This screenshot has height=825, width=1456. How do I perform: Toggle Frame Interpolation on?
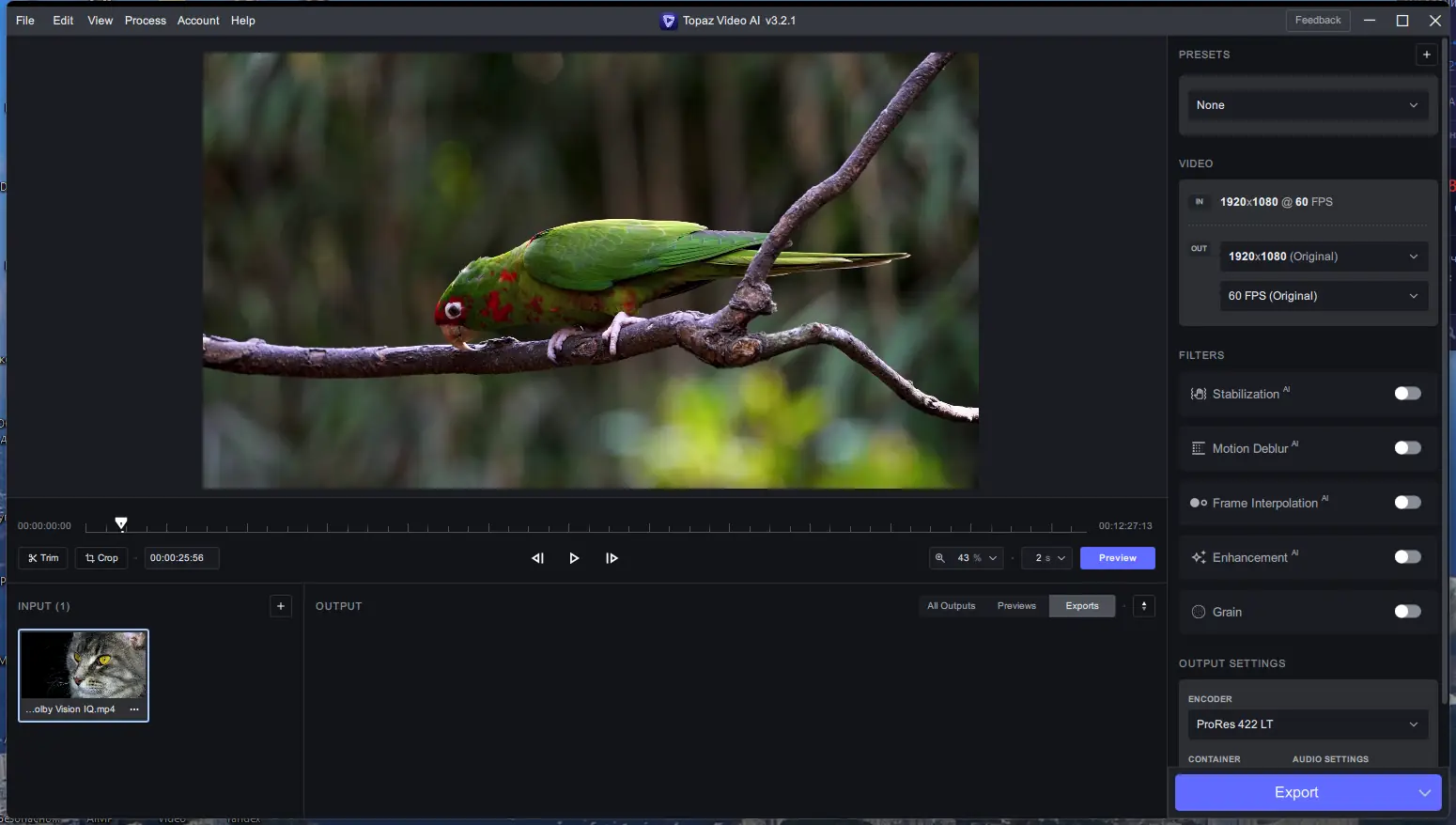click(x=1406, y=503)
